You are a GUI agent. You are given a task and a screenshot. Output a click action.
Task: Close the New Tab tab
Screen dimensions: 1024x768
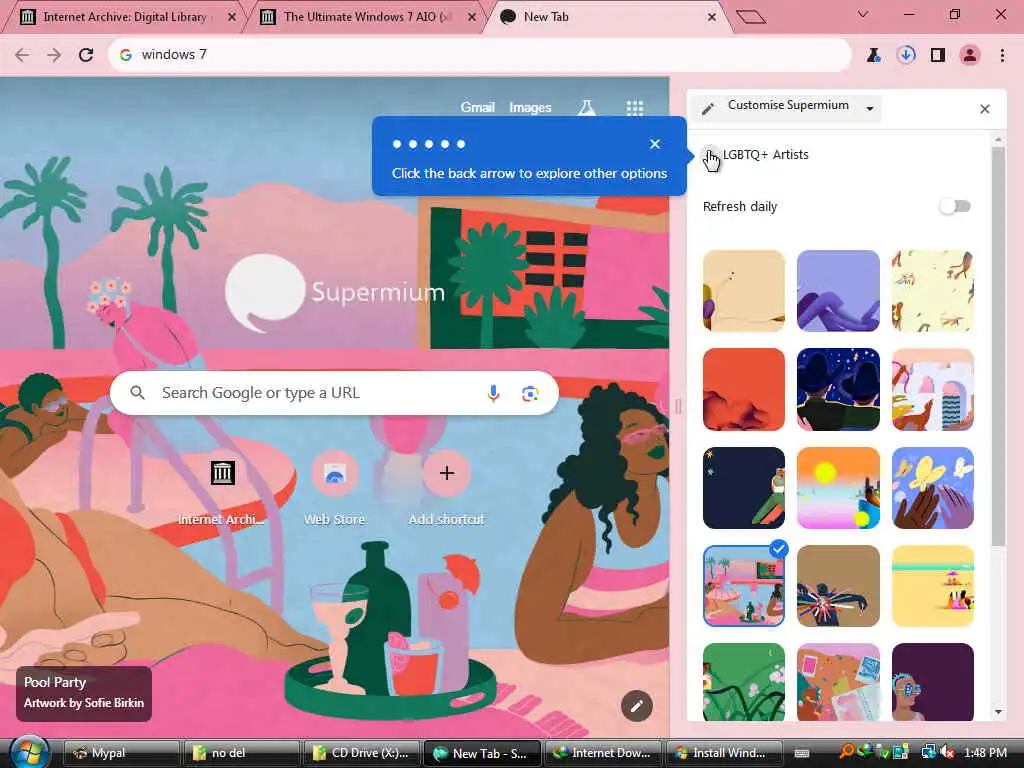(712, 17)
